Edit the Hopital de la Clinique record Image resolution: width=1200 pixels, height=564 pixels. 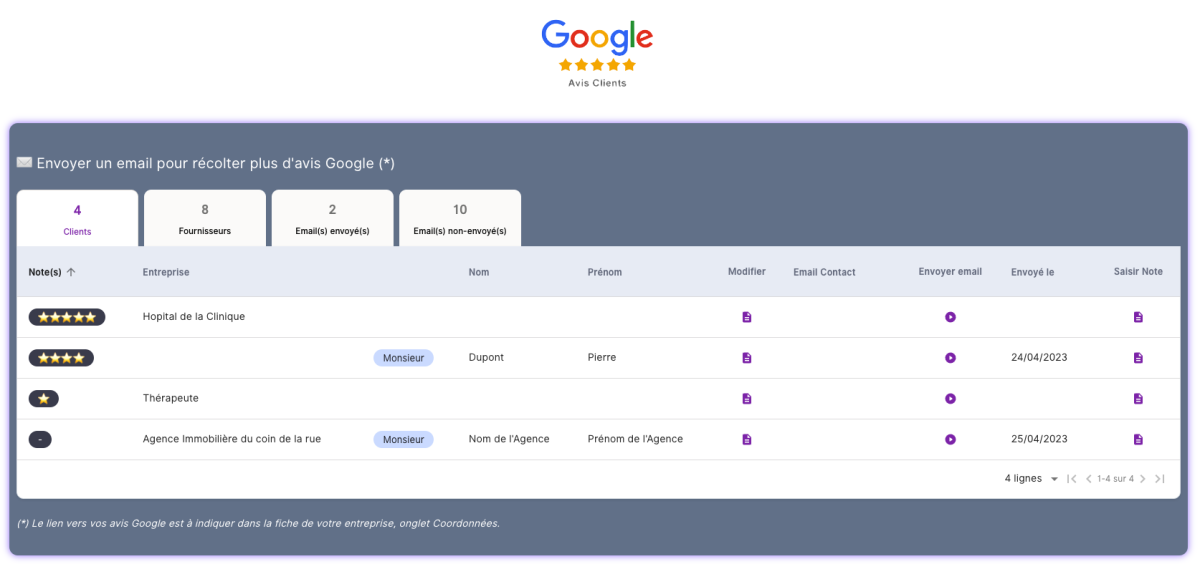747,317
